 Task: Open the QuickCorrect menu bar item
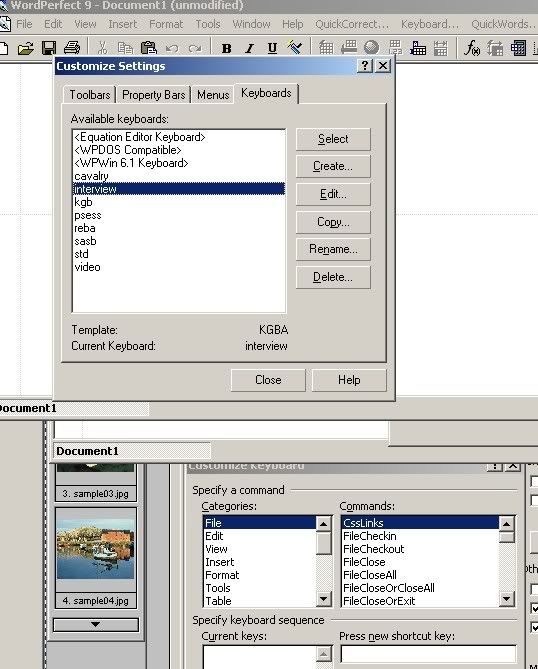tap(352, 24)
